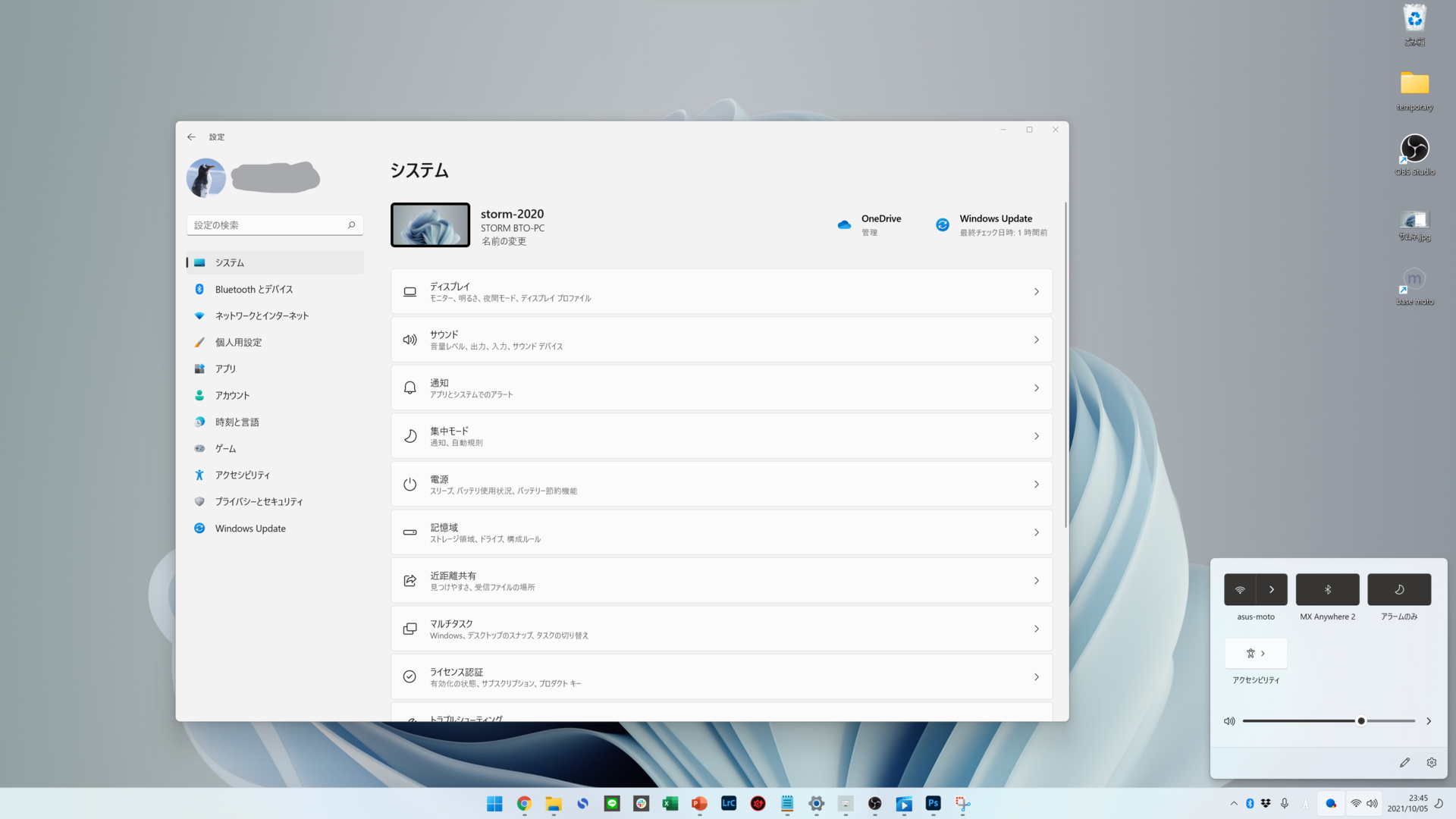Select the temporary folder on the desktop

click(x=1414, y=91)
